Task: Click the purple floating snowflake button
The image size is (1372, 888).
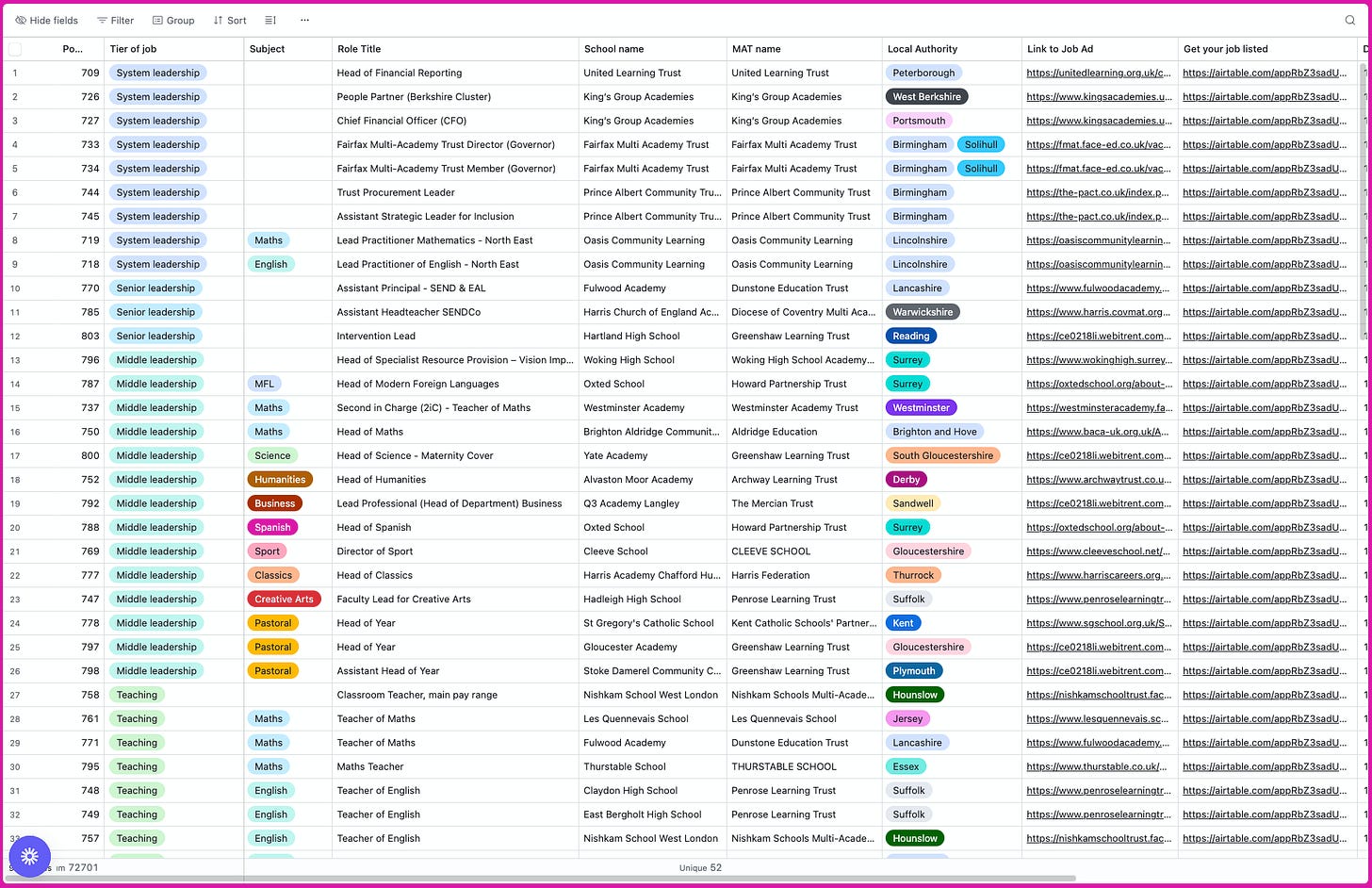Action: pos(29,856)
